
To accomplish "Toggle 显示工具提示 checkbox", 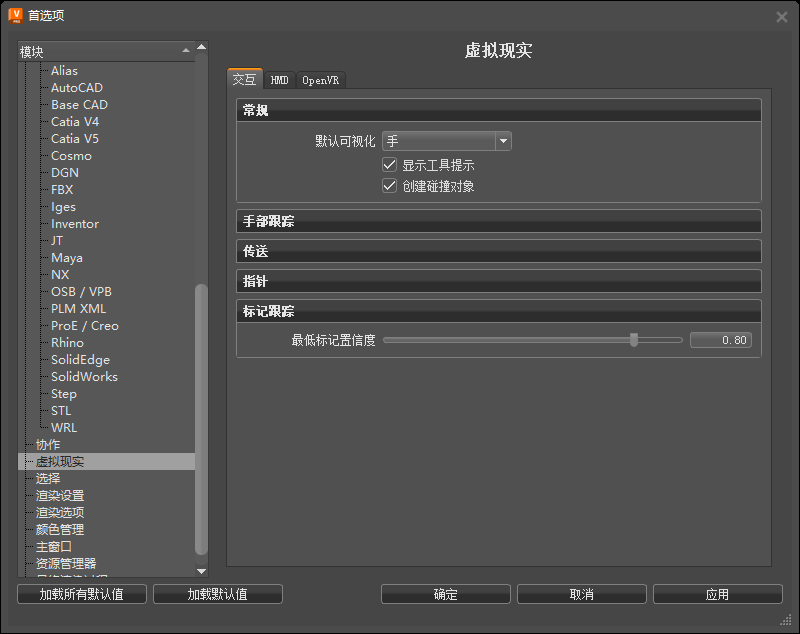I will point(389,165).
